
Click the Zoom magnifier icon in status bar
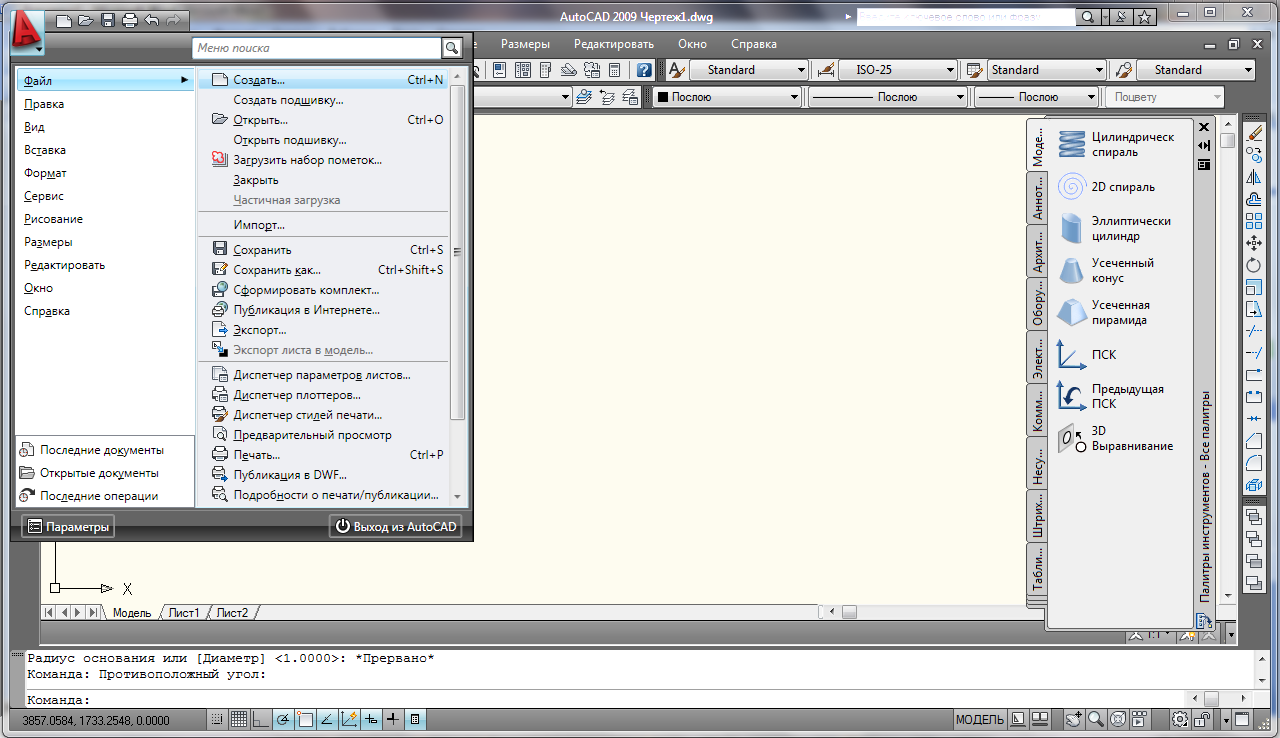tap(1096, 719)
